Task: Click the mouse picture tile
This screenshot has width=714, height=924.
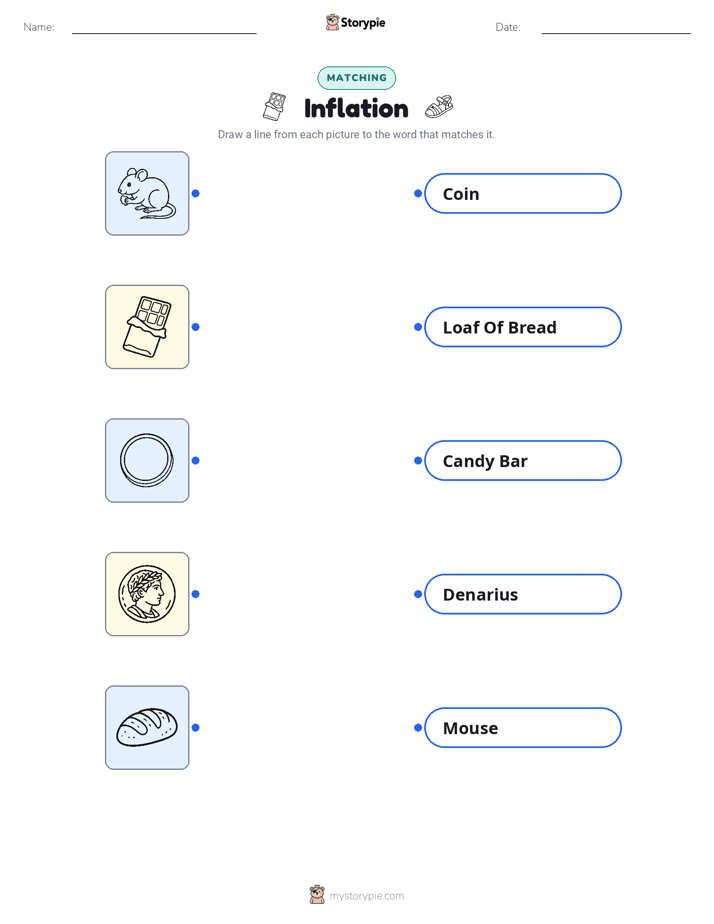Action: tap(147, 193)
